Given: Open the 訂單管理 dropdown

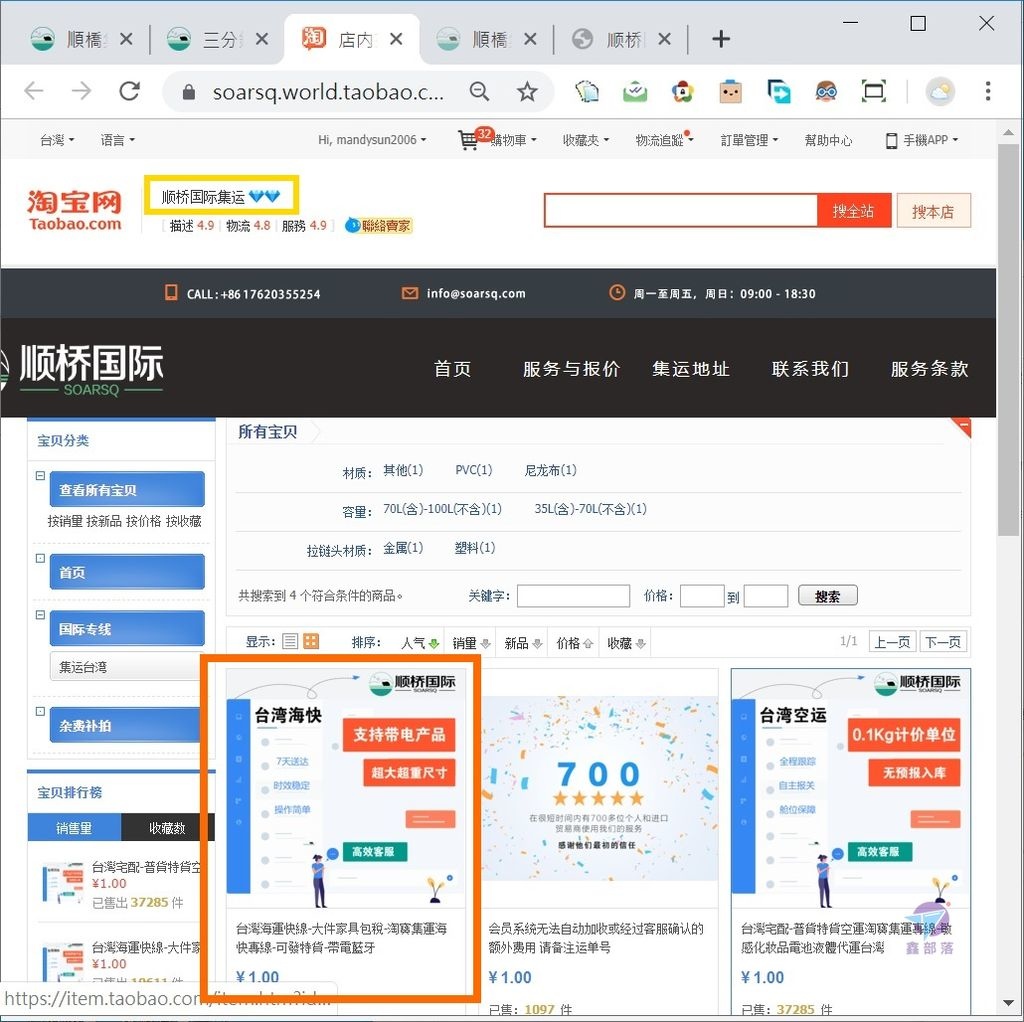Looking at the screenshot, I should coord(749,140).
